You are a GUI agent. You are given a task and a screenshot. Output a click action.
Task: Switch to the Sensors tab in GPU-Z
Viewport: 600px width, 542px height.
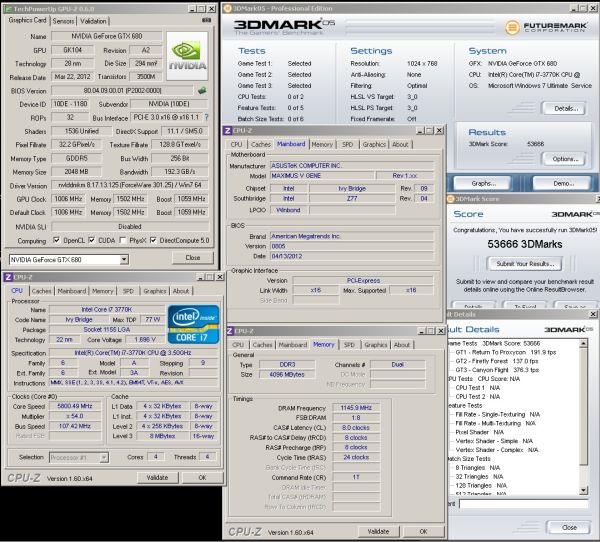point(63,21)
